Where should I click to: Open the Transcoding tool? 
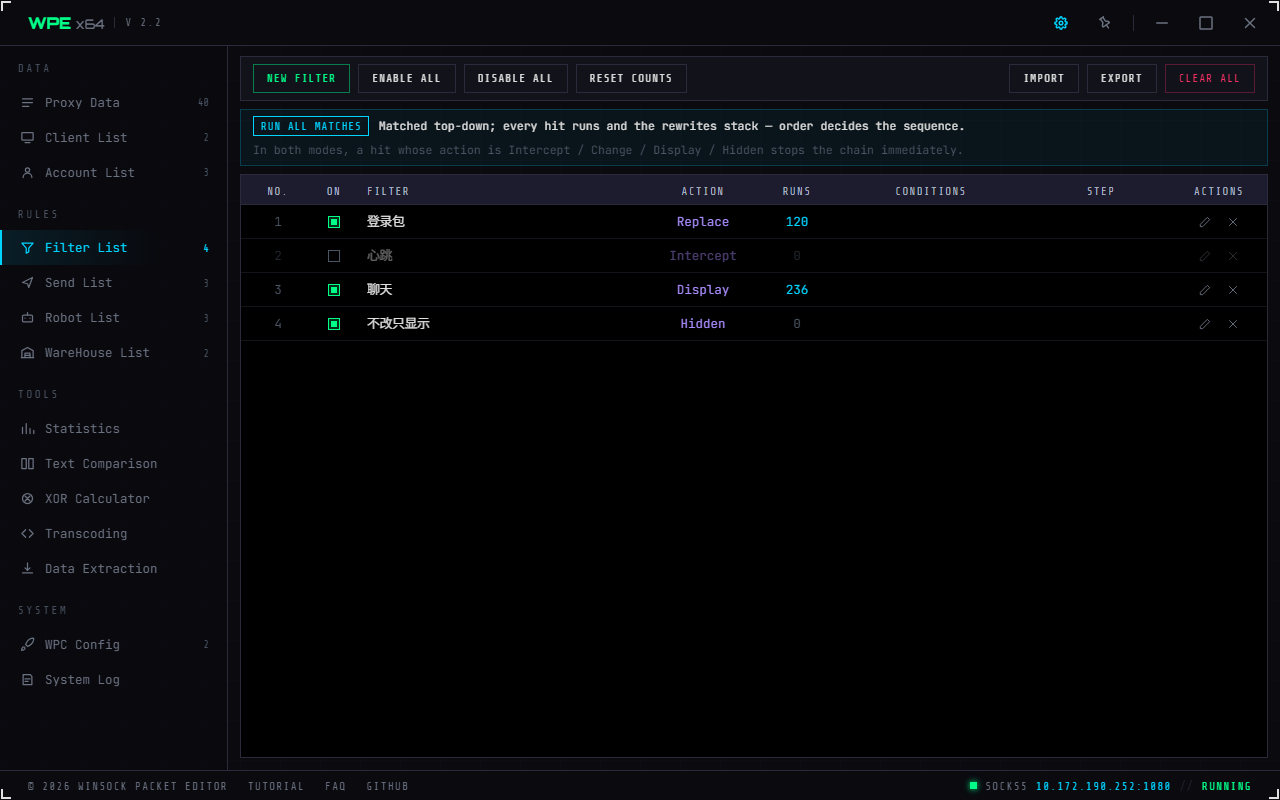[114, 534]
